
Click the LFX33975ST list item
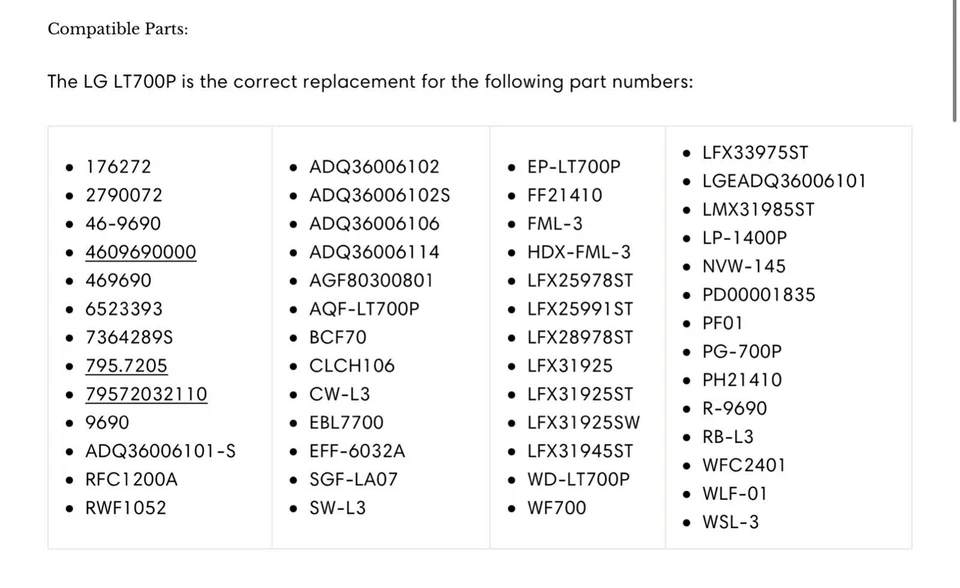pos(755,153)
